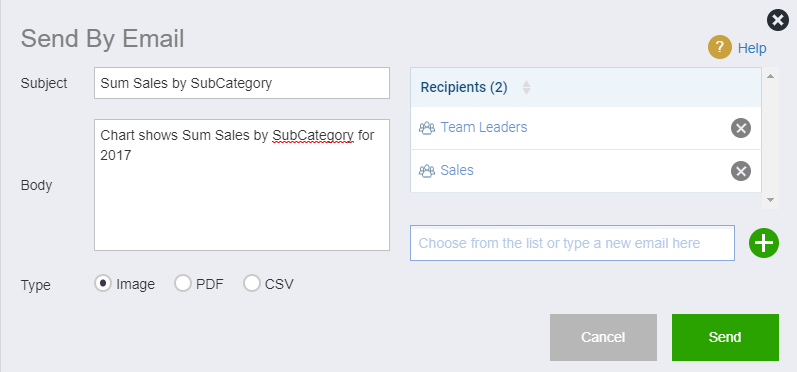The width and height of the screenshot is (797, 372).
Task: Click the Team Leaders group icon
Action: coord(427,128)
